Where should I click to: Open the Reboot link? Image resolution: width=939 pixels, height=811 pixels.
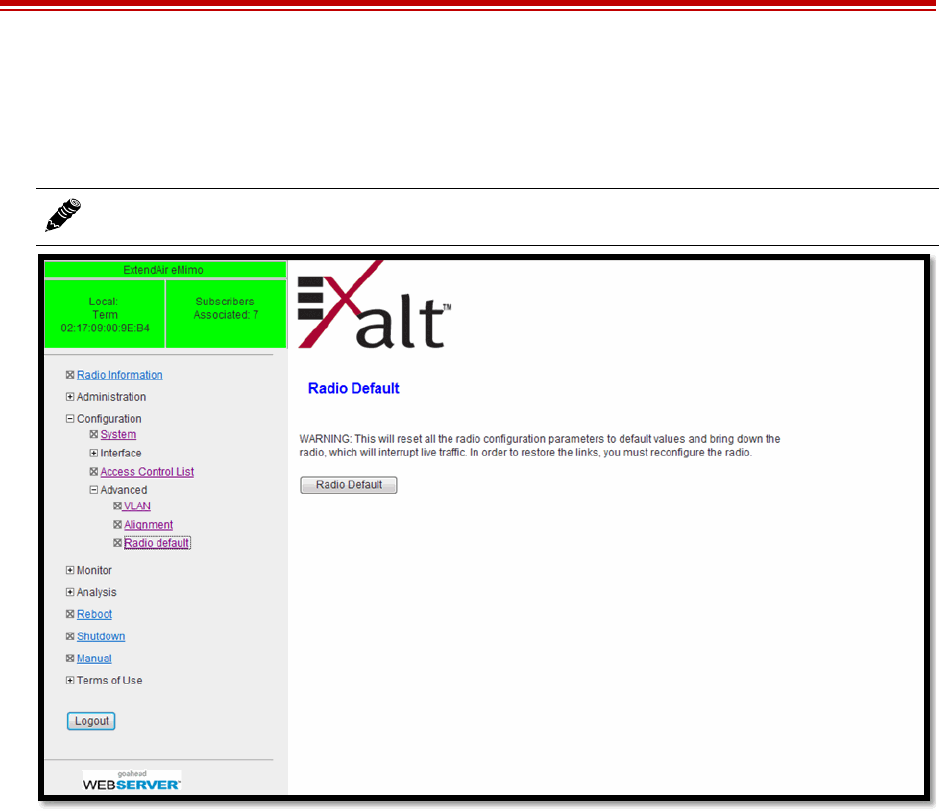[x=94, y=615]
